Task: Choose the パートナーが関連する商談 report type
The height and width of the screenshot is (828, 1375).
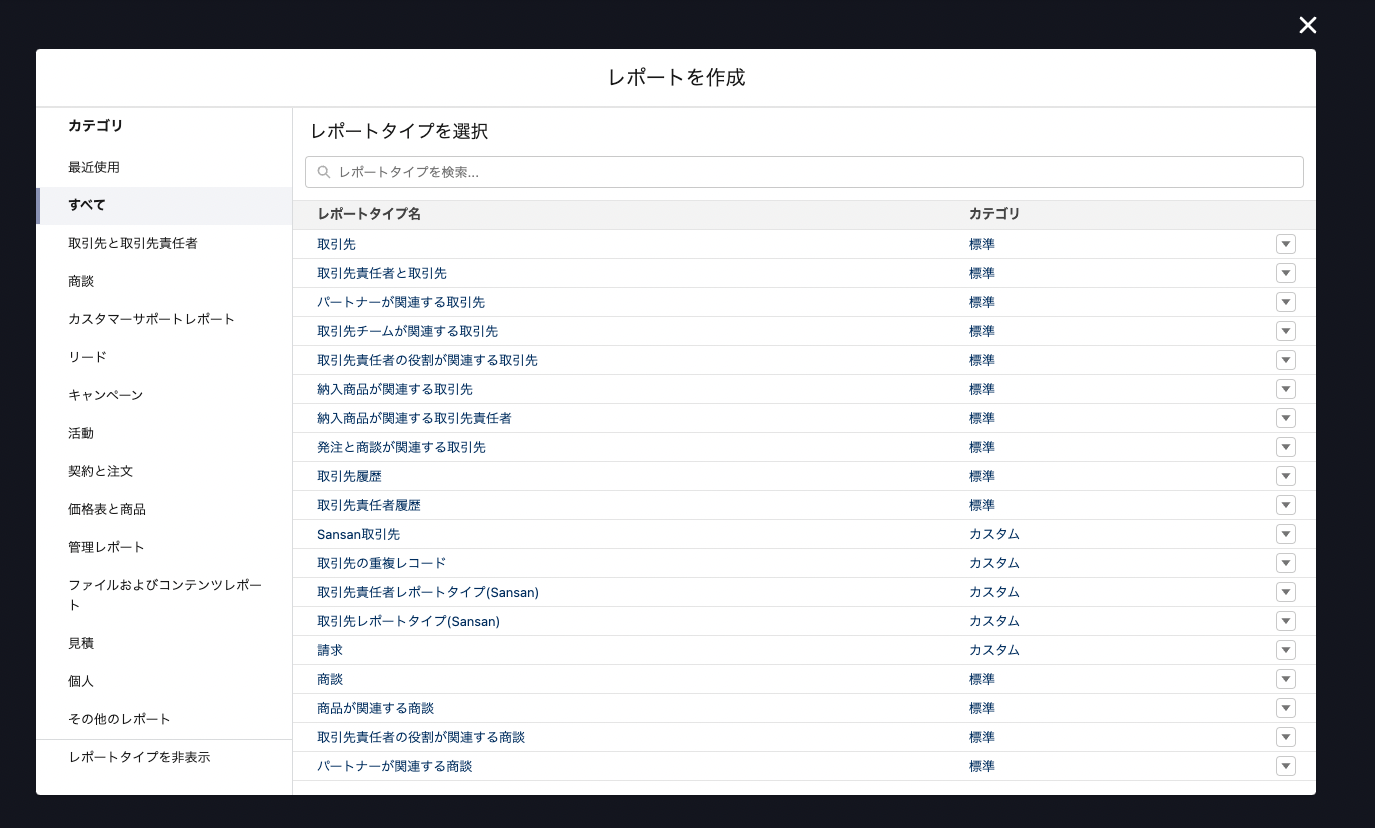Action: (394, 766)
